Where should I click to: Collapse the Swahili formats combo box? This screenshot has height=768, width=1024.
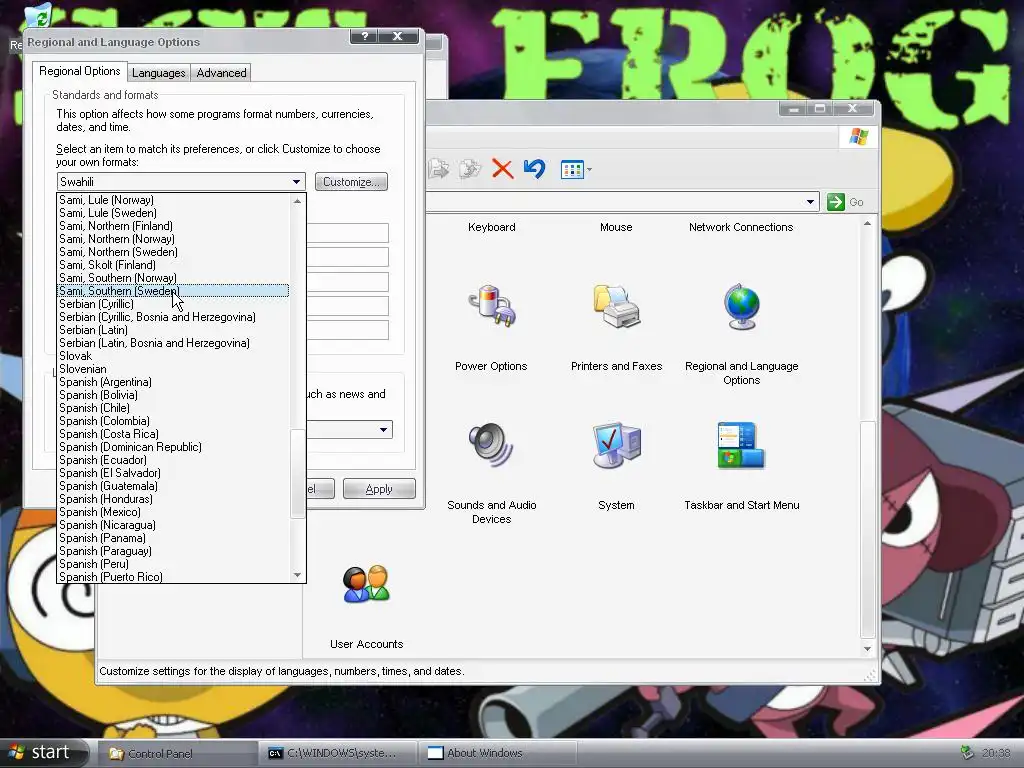pos(296,182)
